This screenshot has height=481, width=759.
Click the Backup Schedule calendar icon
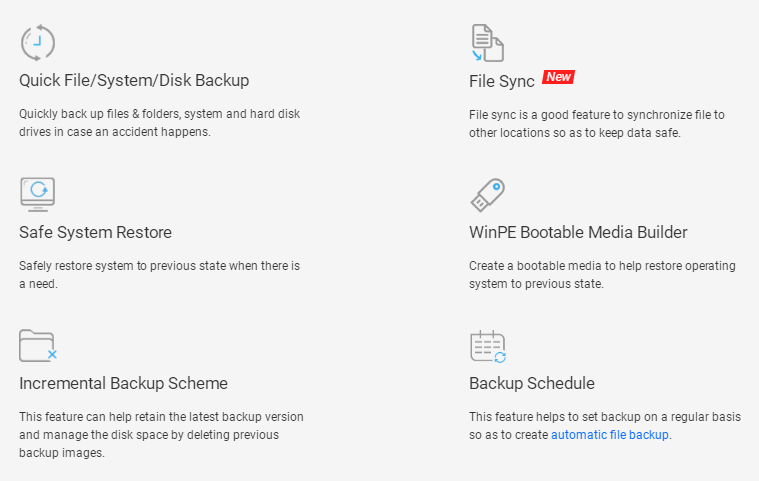(x=488, y=346)
